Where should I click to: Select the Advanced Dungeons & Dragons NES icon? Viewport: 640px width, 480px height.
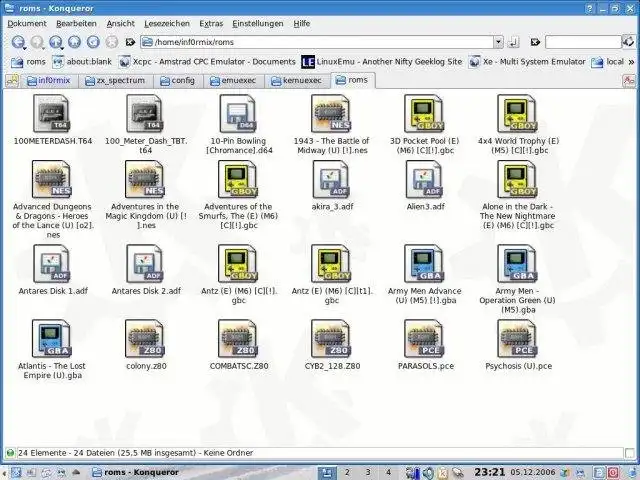51,179
